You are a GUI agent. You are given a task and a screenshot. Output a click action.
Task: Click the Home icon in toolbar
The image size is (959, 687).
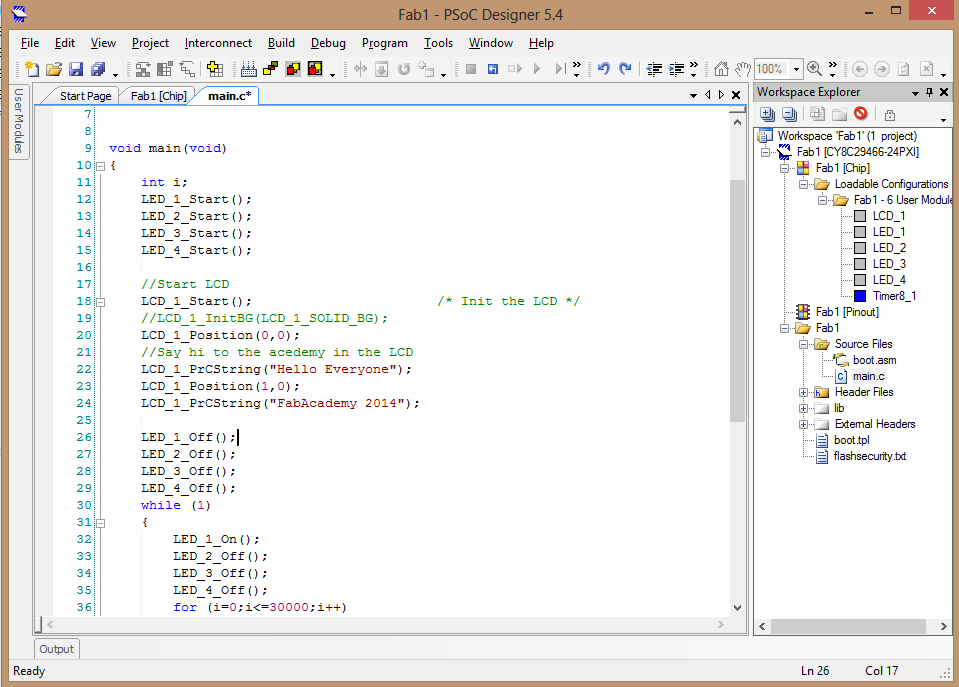click(x=721, y=69)
